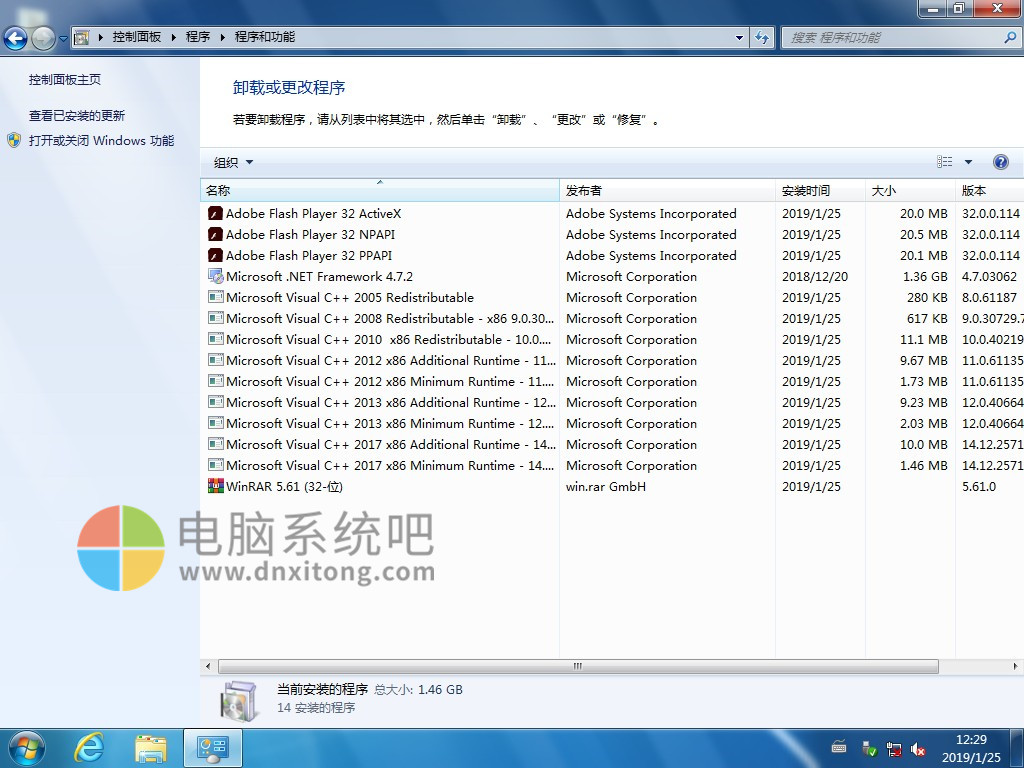Select Visual C++ 2013 x86 Minimum Runtime icon
Screen dimensions: 1024x768
216,423
